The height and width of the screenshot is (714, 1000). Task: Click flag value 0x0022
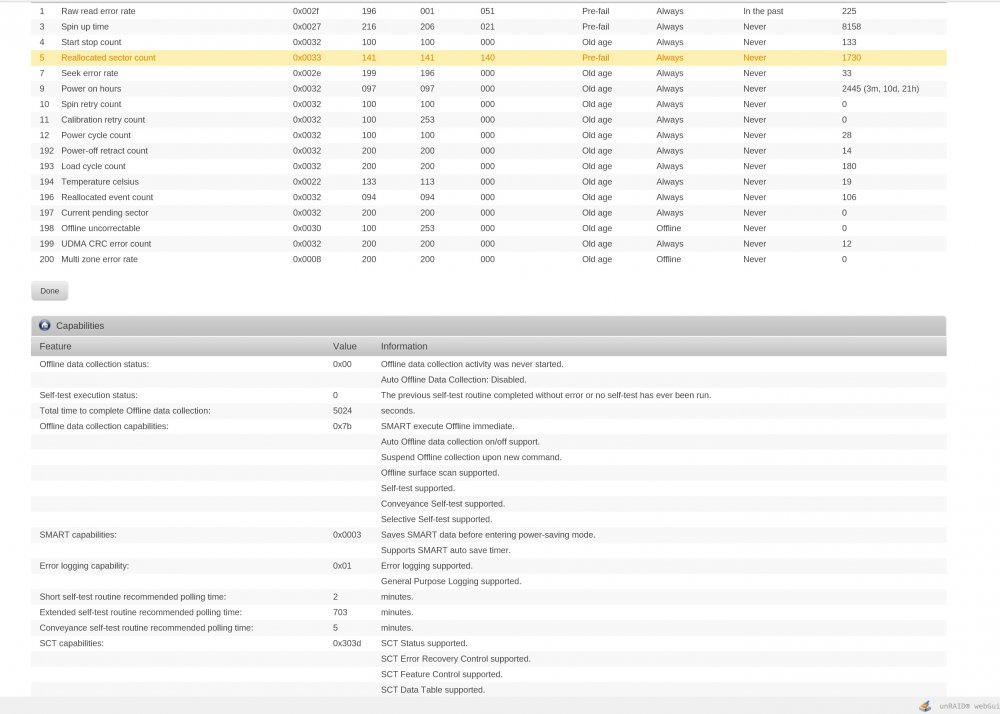[x=307, y=182]
